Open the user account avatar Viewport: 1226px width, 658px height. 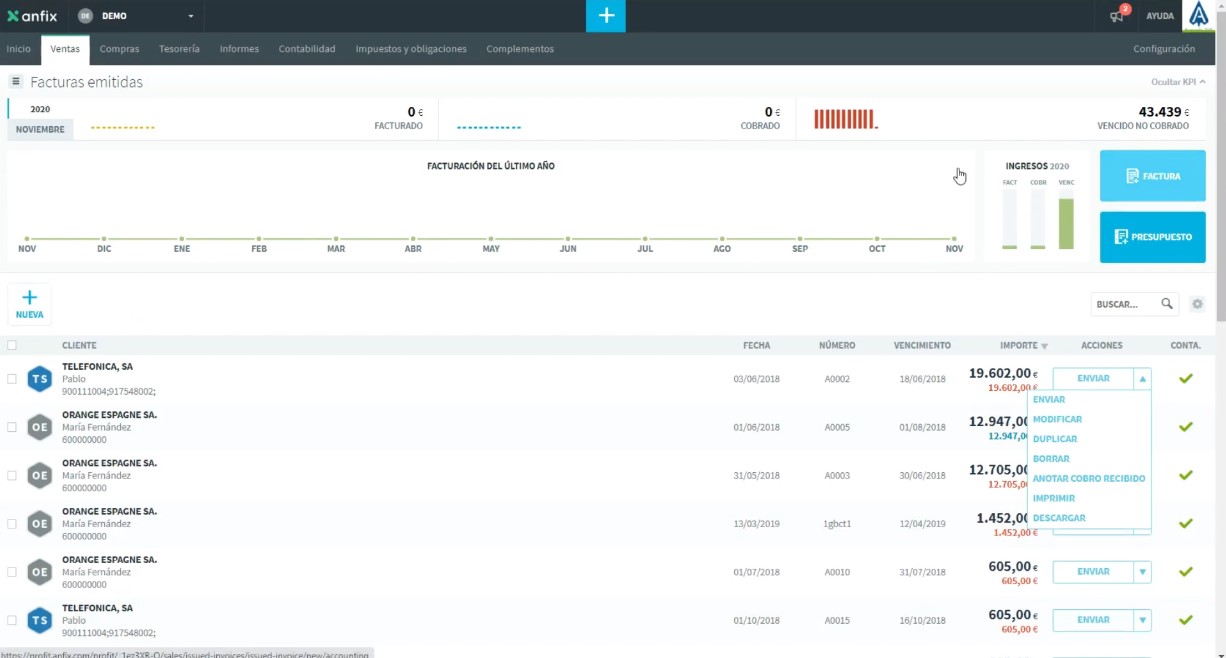1198,16
